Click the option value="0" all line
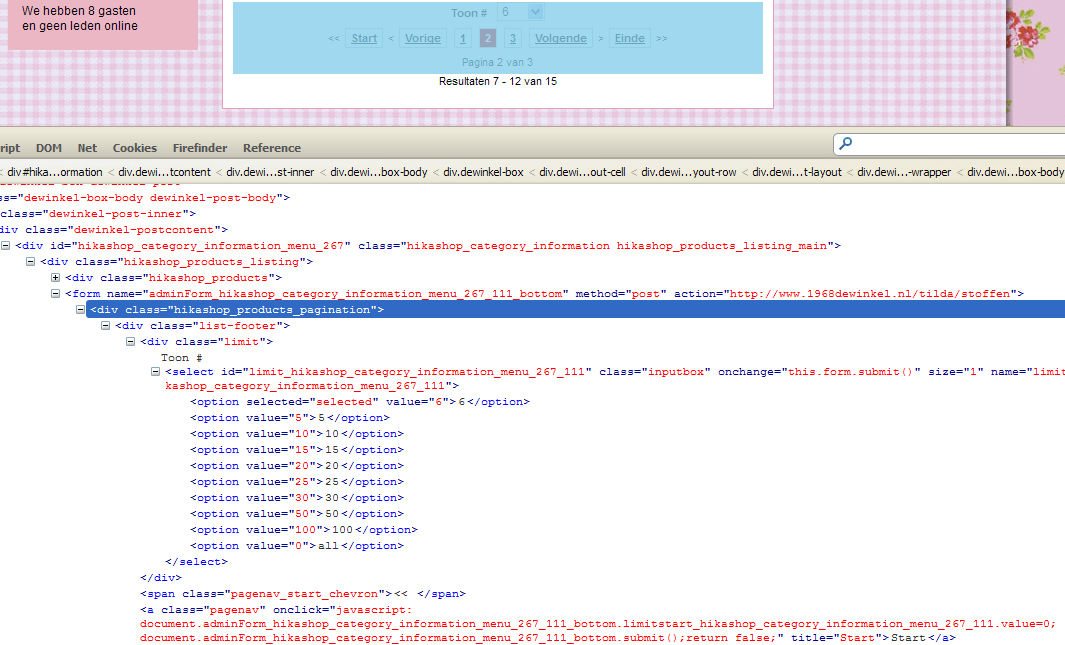Image resolution: width=1065 pixels, height=645 pixels. [x=297, y=546]
